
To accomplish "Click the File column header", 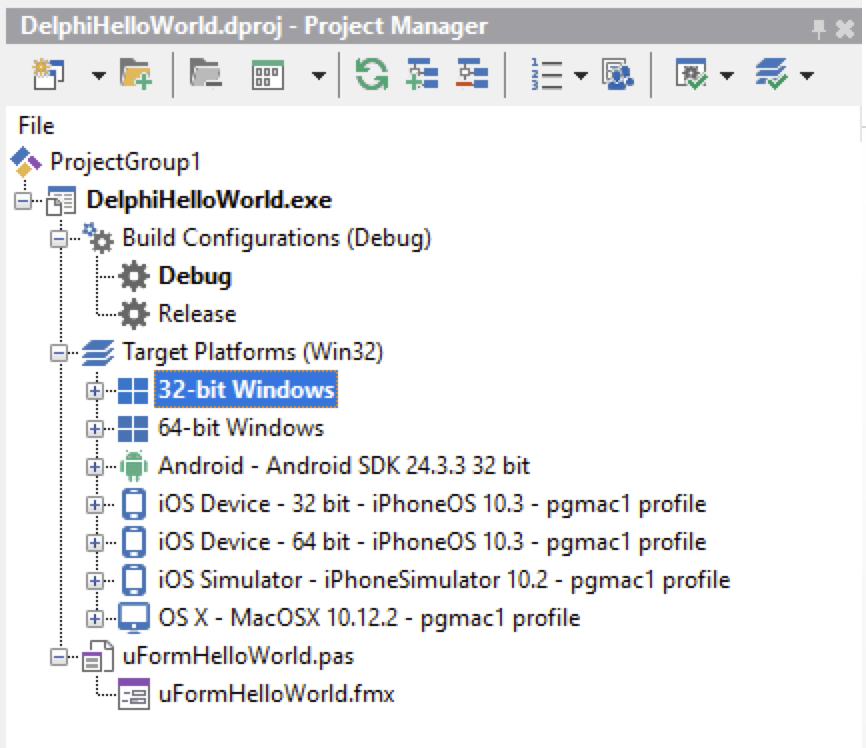I will [36, 126].
